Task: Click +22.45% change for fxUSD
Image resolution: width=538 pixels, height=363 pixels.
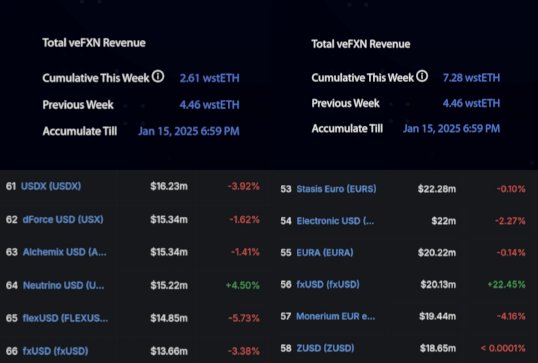Action: (x=506, y=284)
